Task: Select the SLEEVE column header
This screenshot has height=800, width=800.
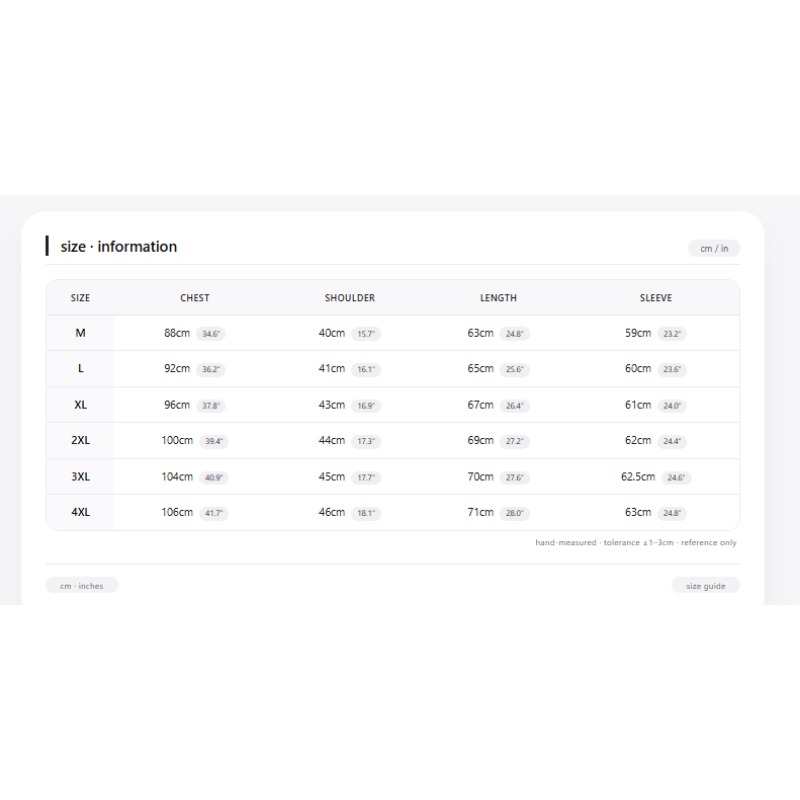Action: 656,298
